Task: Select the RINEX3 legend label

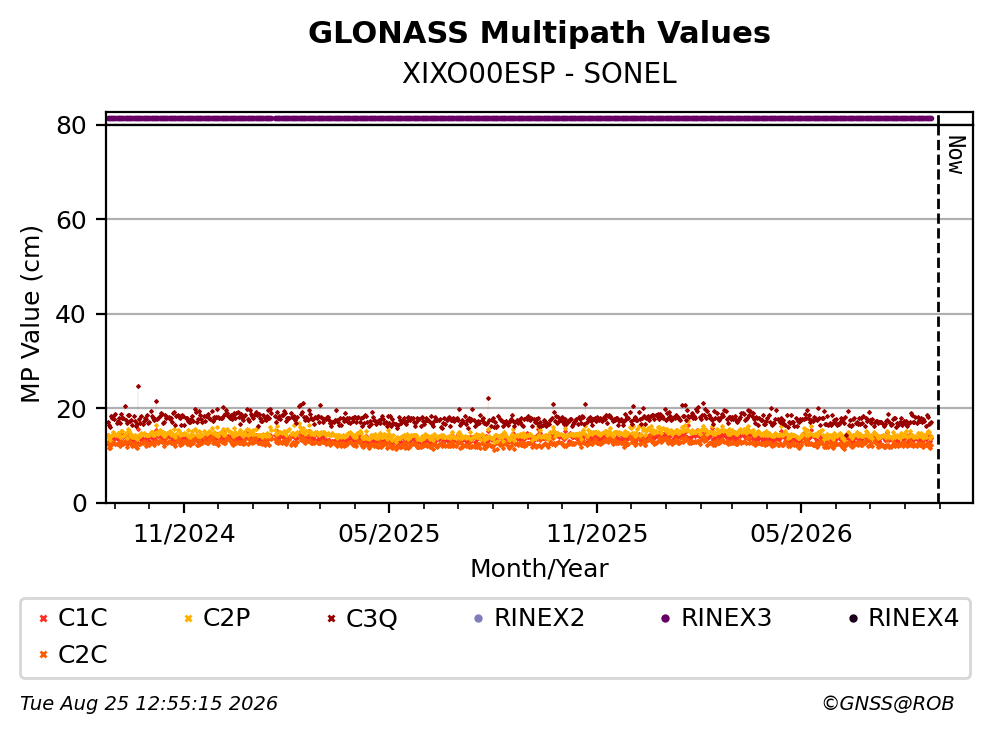Action: [726, 618]
